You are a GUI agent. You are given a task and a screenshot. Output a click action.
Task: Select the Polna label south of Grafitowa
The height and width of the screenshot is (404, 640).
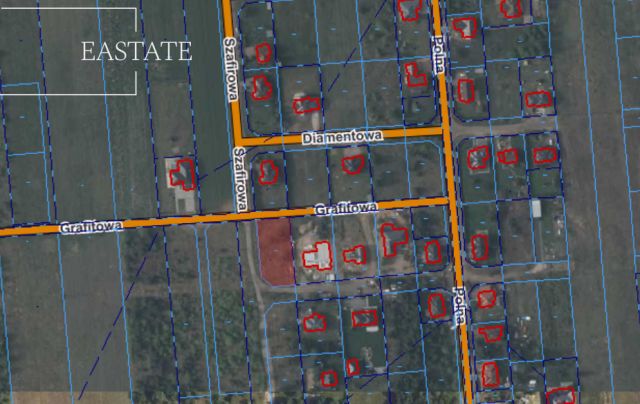(460, 306)
